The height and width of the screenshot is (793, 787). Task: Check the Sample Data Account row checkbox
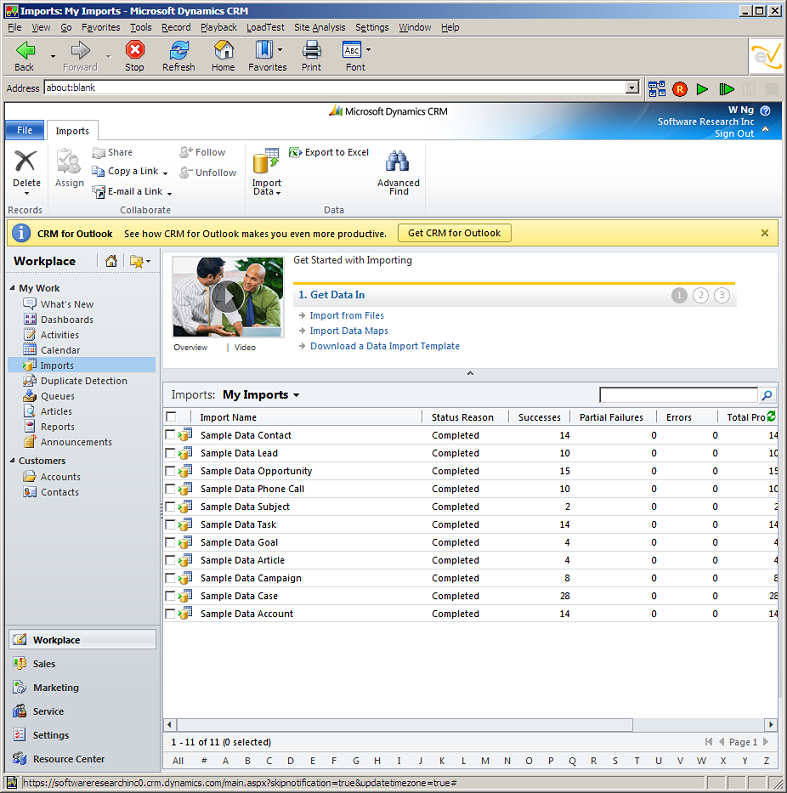click(x=170, y=613)
